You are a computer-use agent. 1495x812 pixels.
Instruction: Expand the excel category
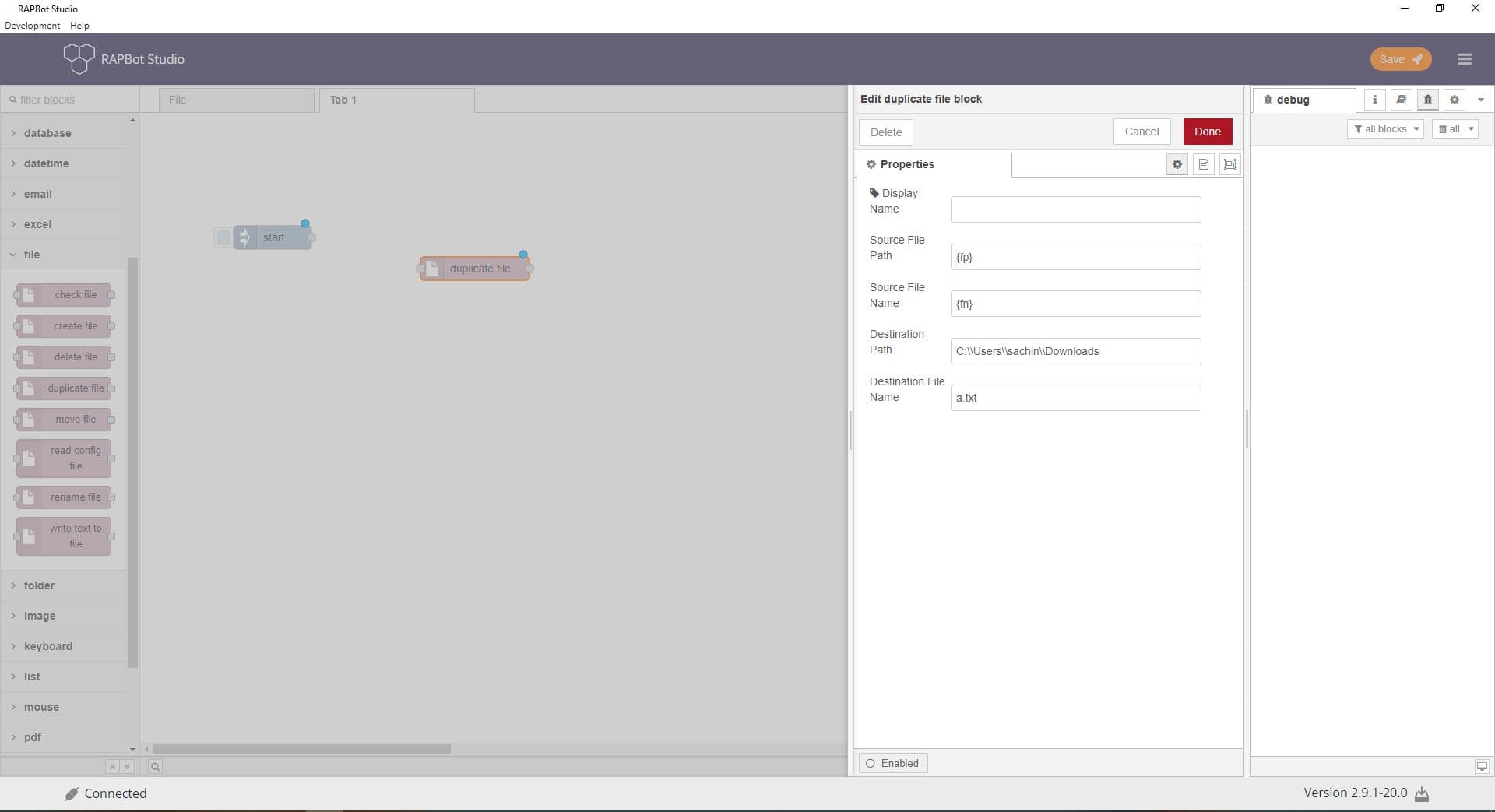[63, 224]
